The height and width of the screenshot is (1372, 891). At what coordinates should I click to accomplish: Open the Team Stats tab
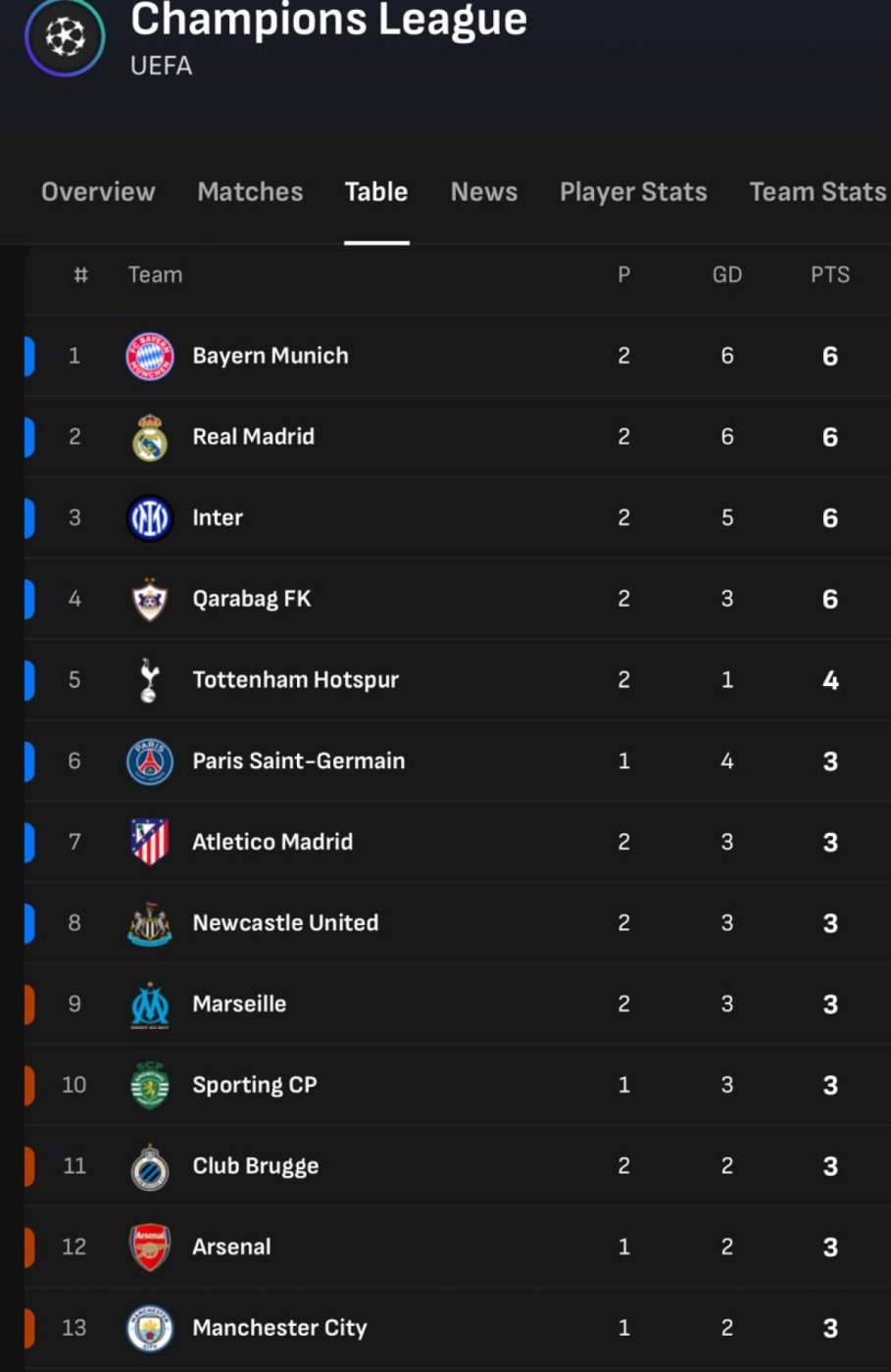(817, 192)
